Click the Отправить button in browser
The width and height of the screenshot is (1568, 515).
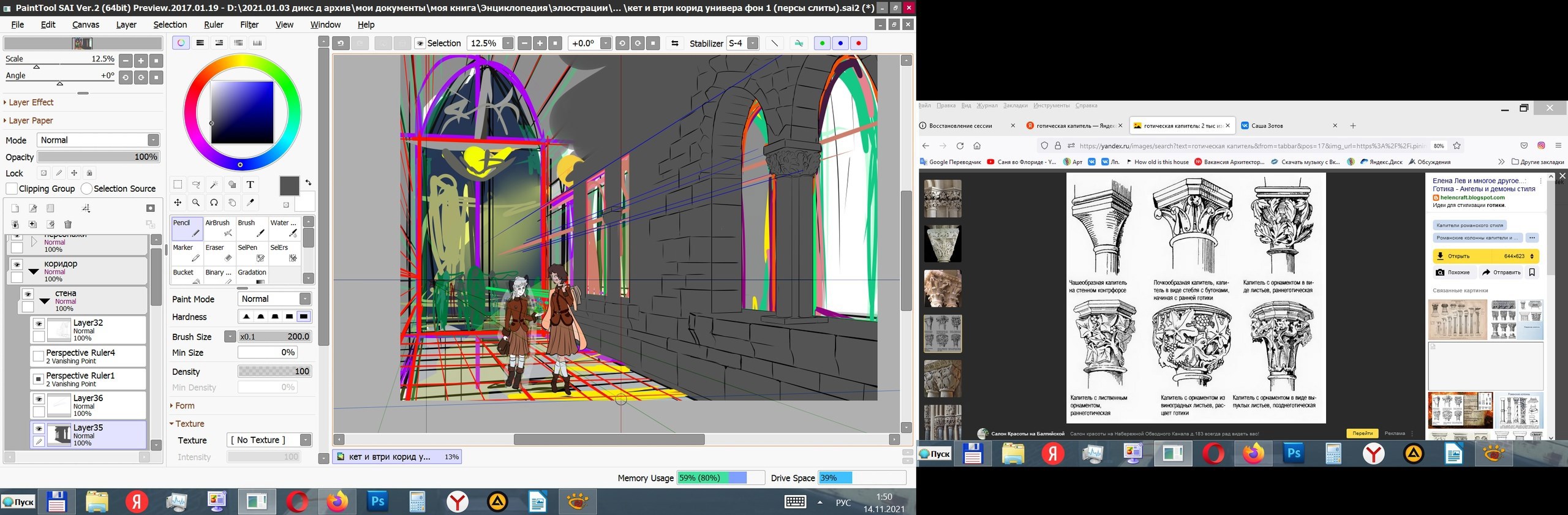coord(1501,273)
